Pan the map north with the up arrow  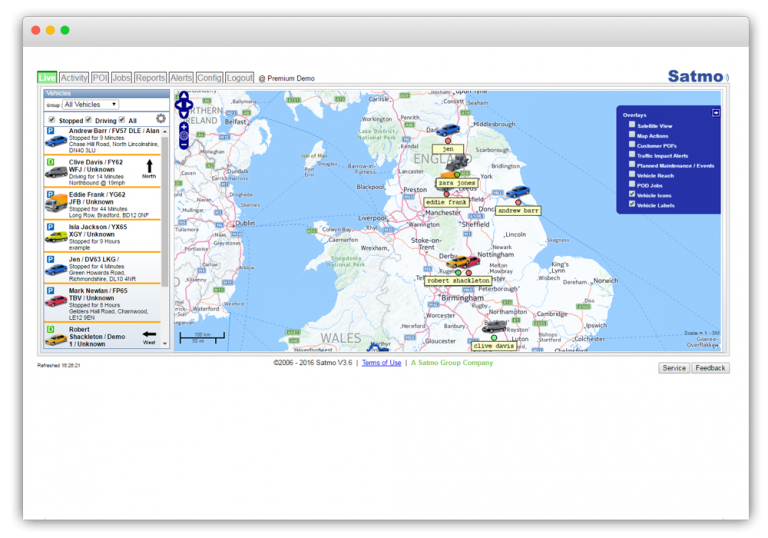click(x=184, y=95)
